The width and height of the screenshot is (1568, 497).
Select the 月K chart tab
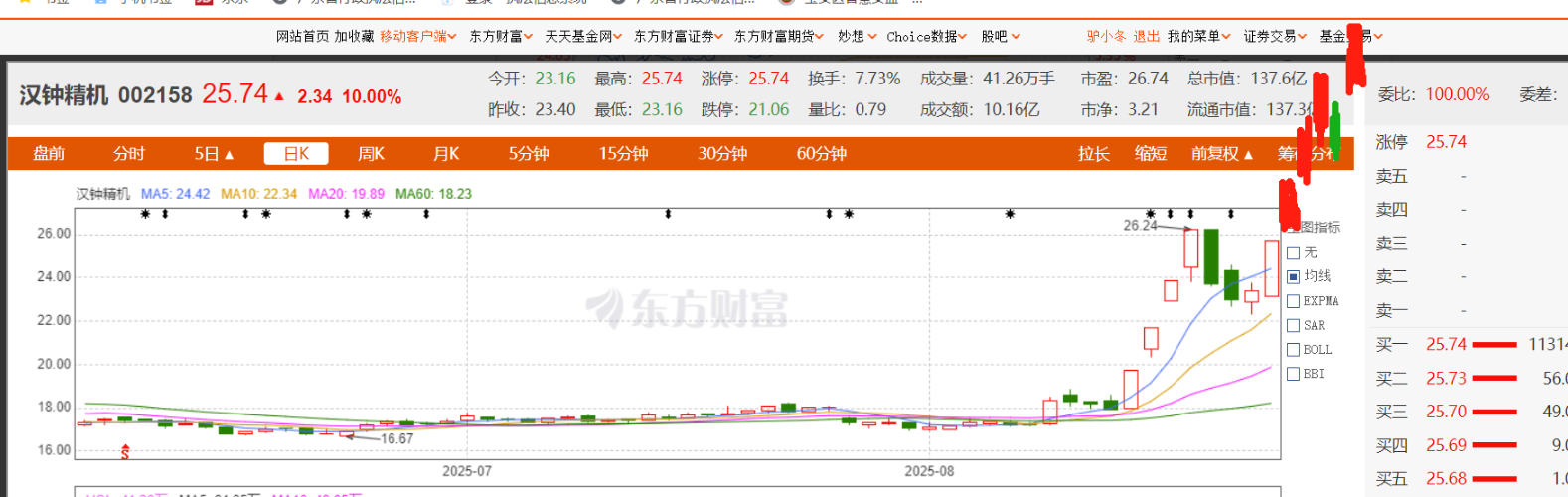click(x=446, y=154)
